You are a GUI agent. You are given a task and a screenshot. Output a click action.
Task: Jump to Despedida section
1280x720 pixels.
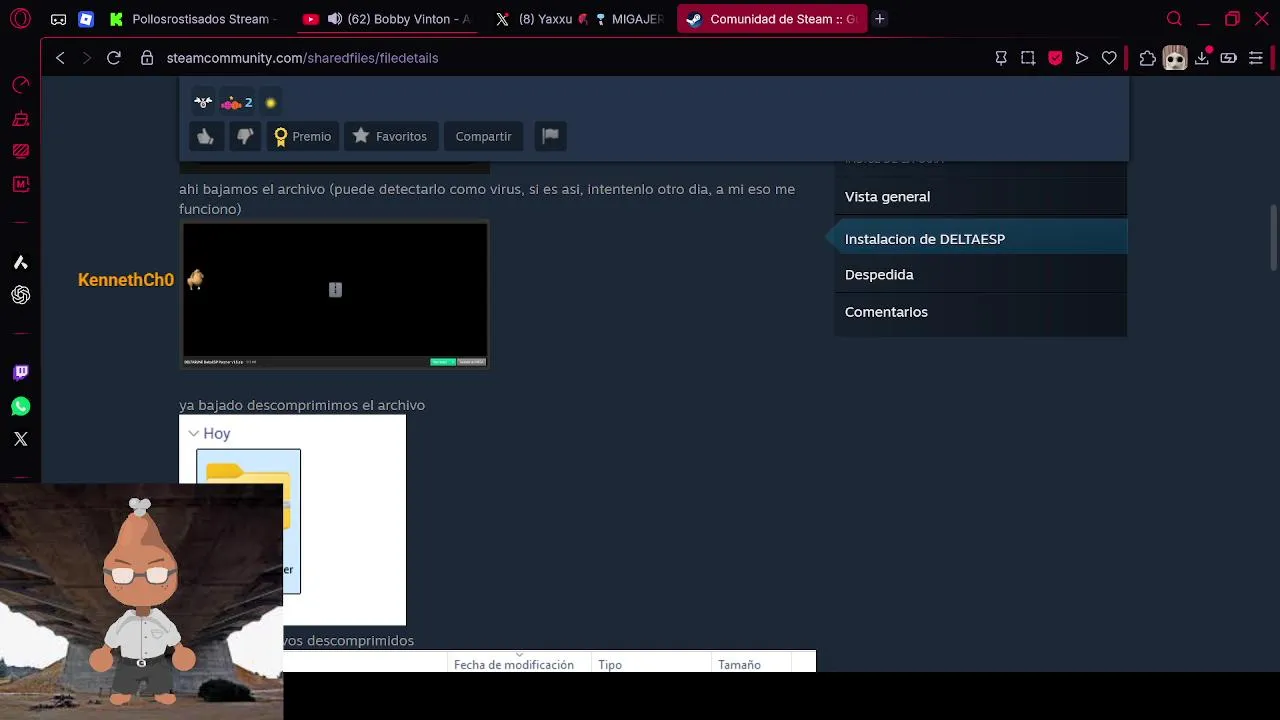tap(980, 275)
